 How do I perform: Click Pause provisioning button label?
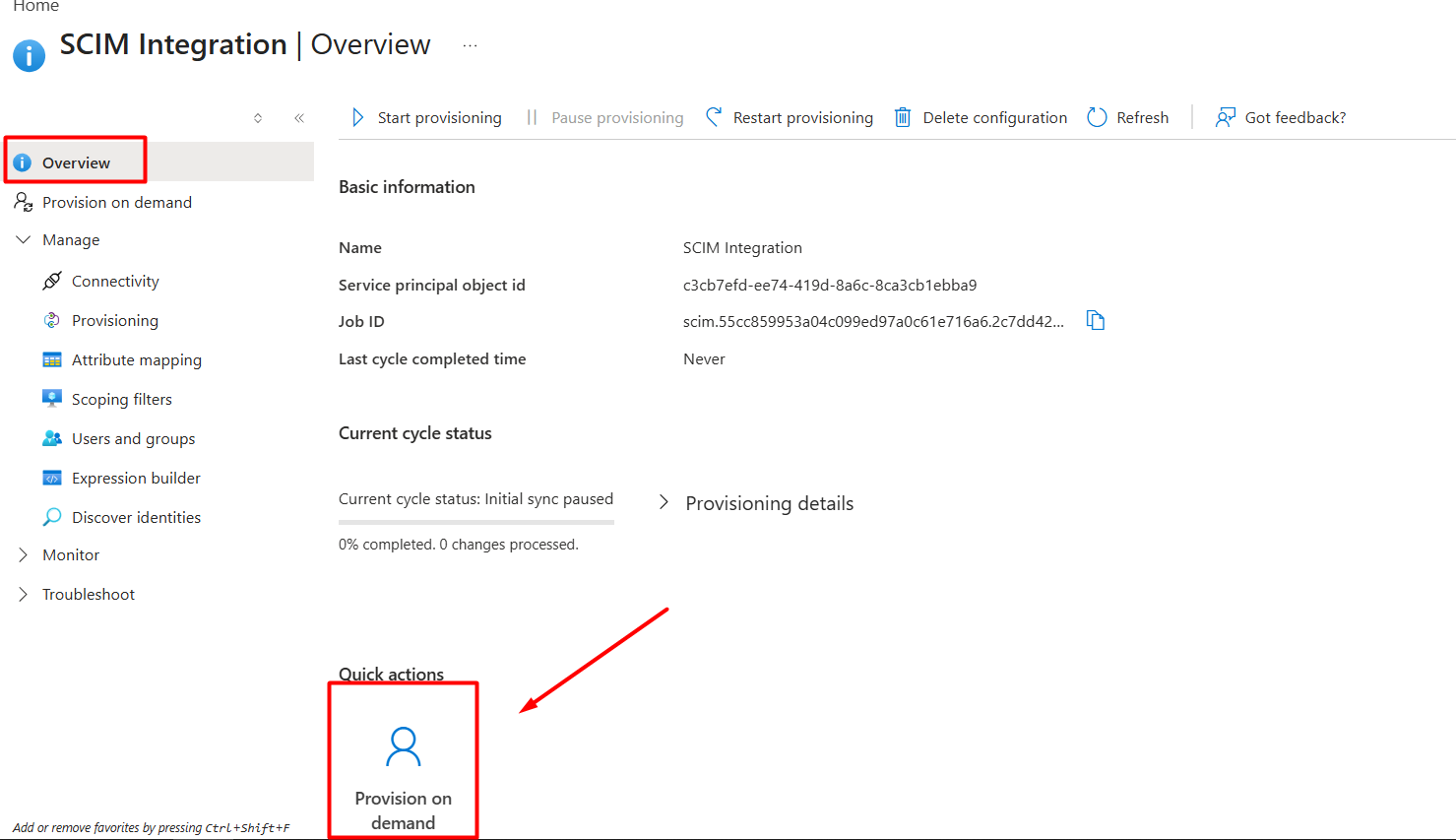point(617,117)
